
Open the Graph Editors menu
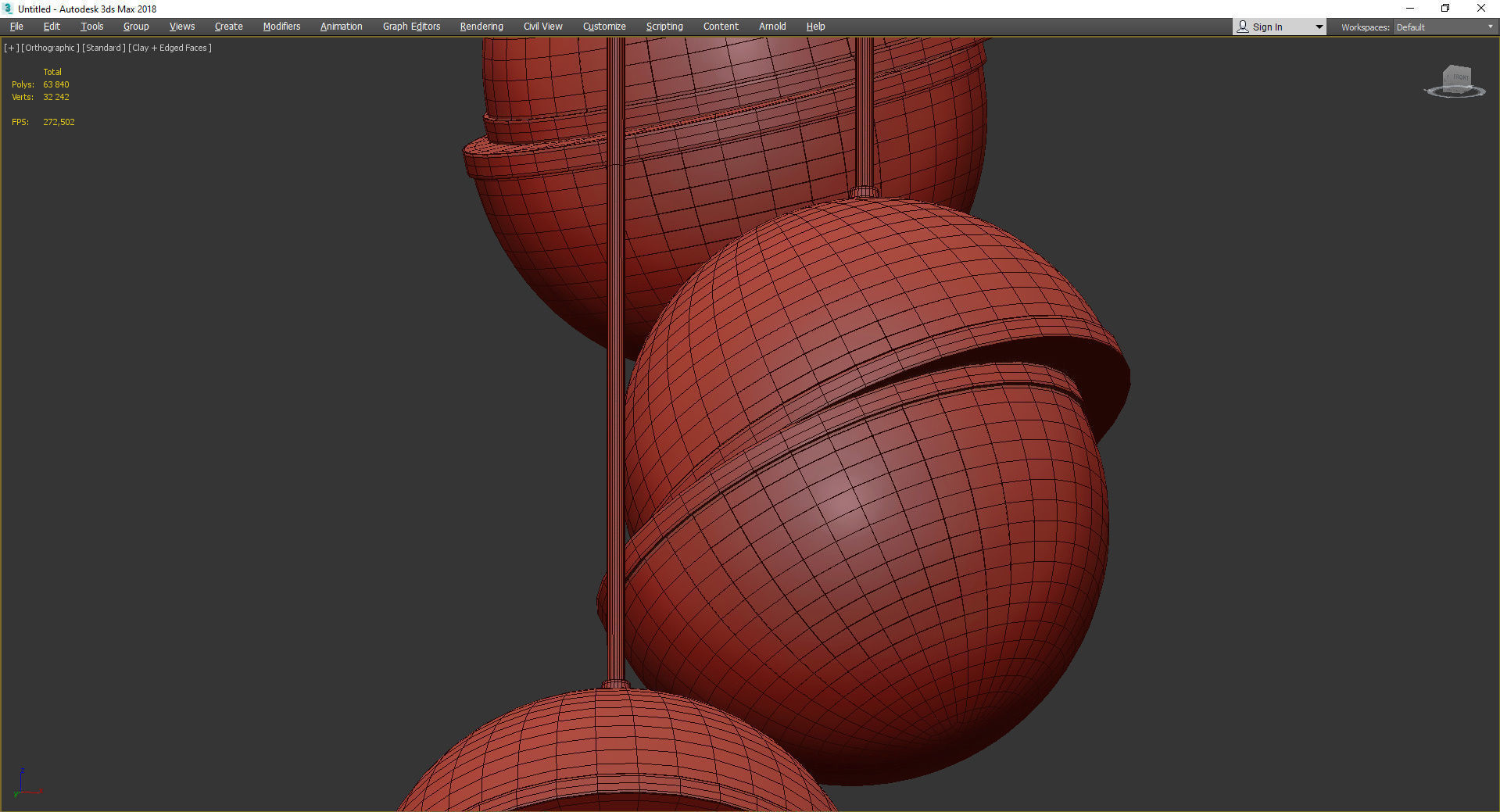point(411,27)
